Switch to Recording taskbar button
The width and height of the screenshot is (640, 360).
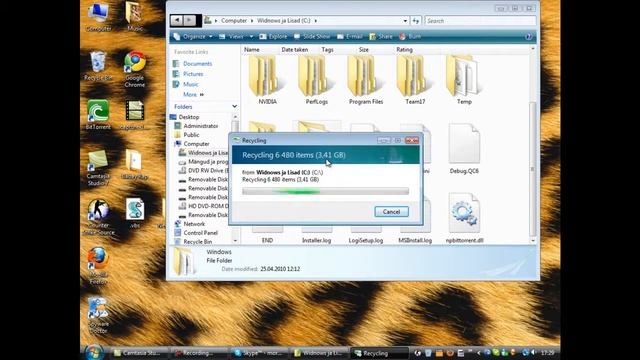(200, 353)
